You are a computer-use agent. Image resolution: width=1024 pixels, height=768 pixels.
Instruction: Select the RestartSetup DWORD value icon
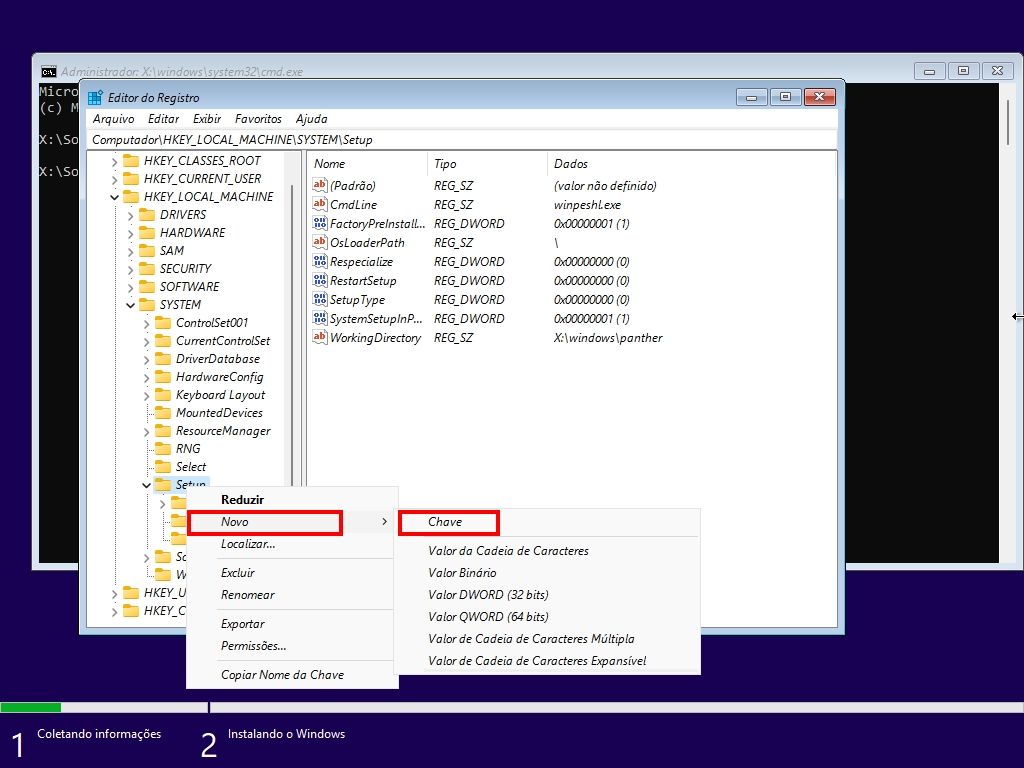pyautogui.click(x=319, y=280)
